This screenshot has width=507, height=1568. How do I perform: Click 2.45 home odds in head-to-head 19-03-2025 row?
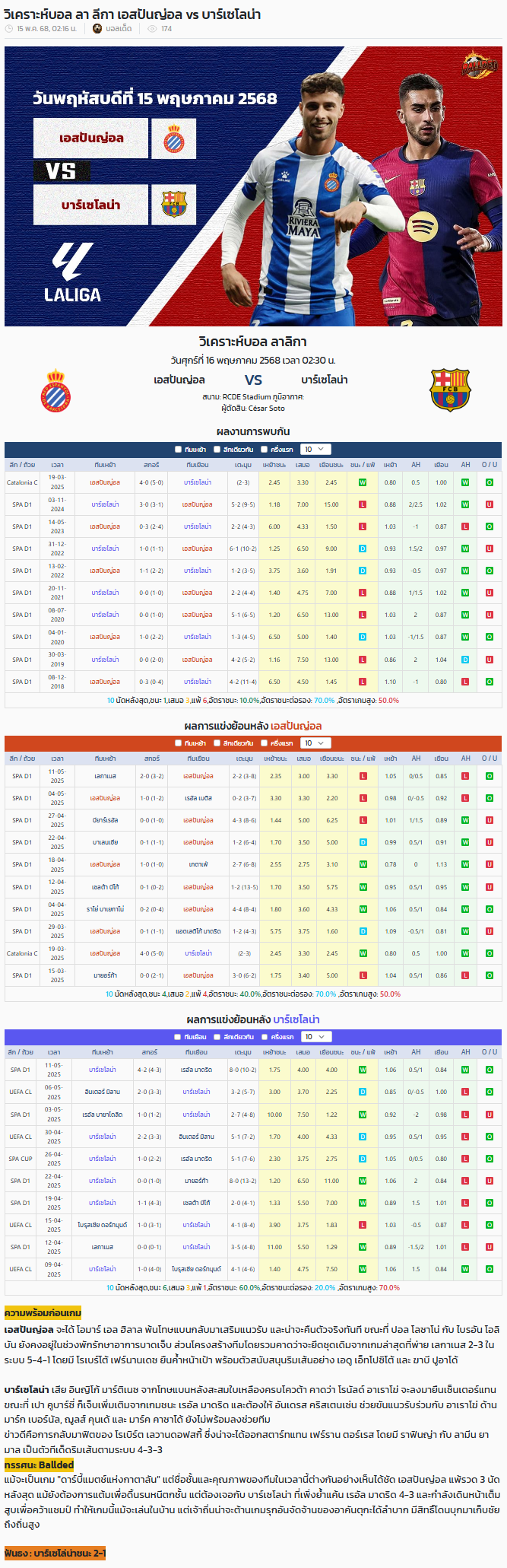click(274, 482)
